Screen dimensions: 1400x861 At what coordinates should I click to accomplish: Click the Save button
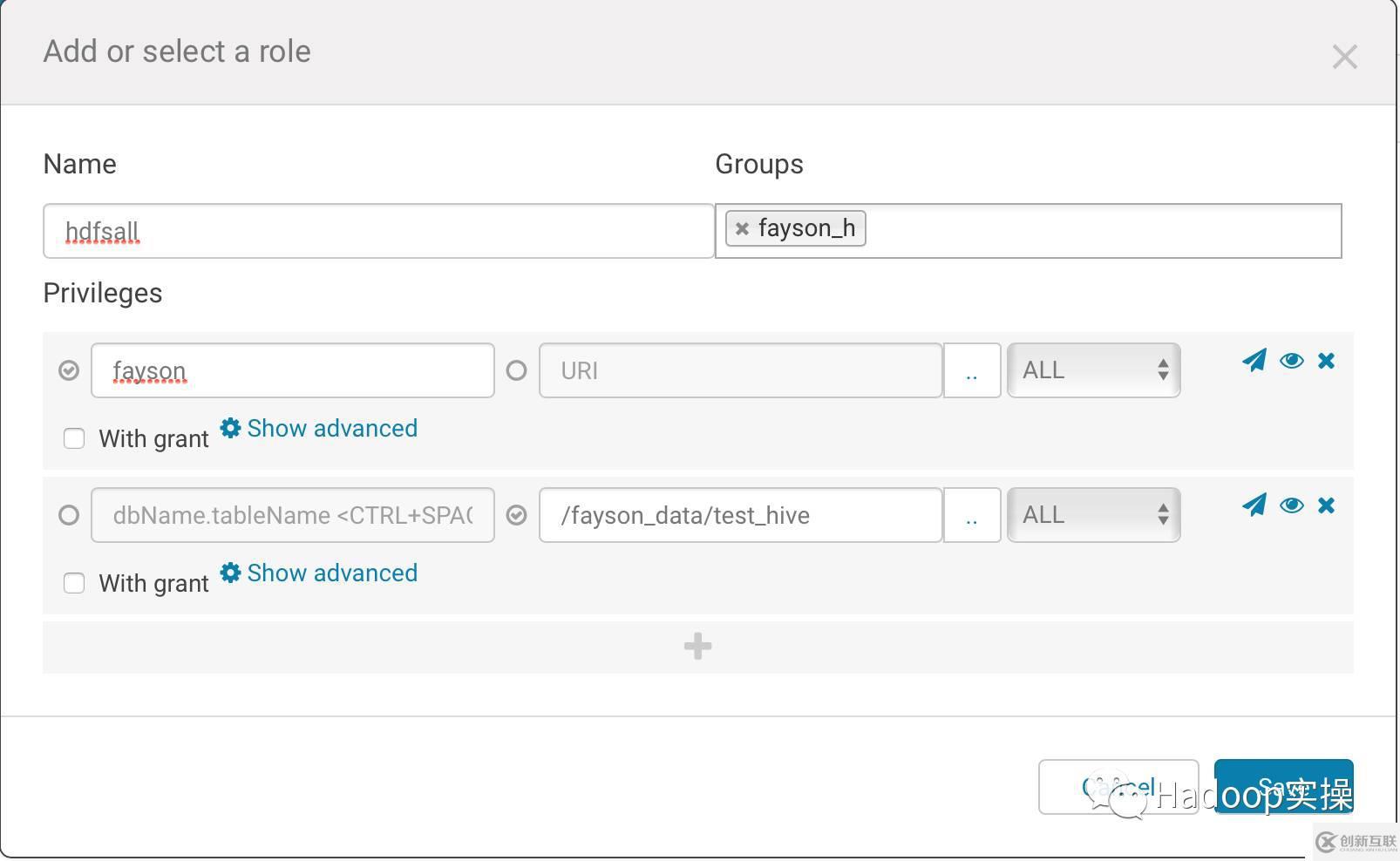(1283, 786)
